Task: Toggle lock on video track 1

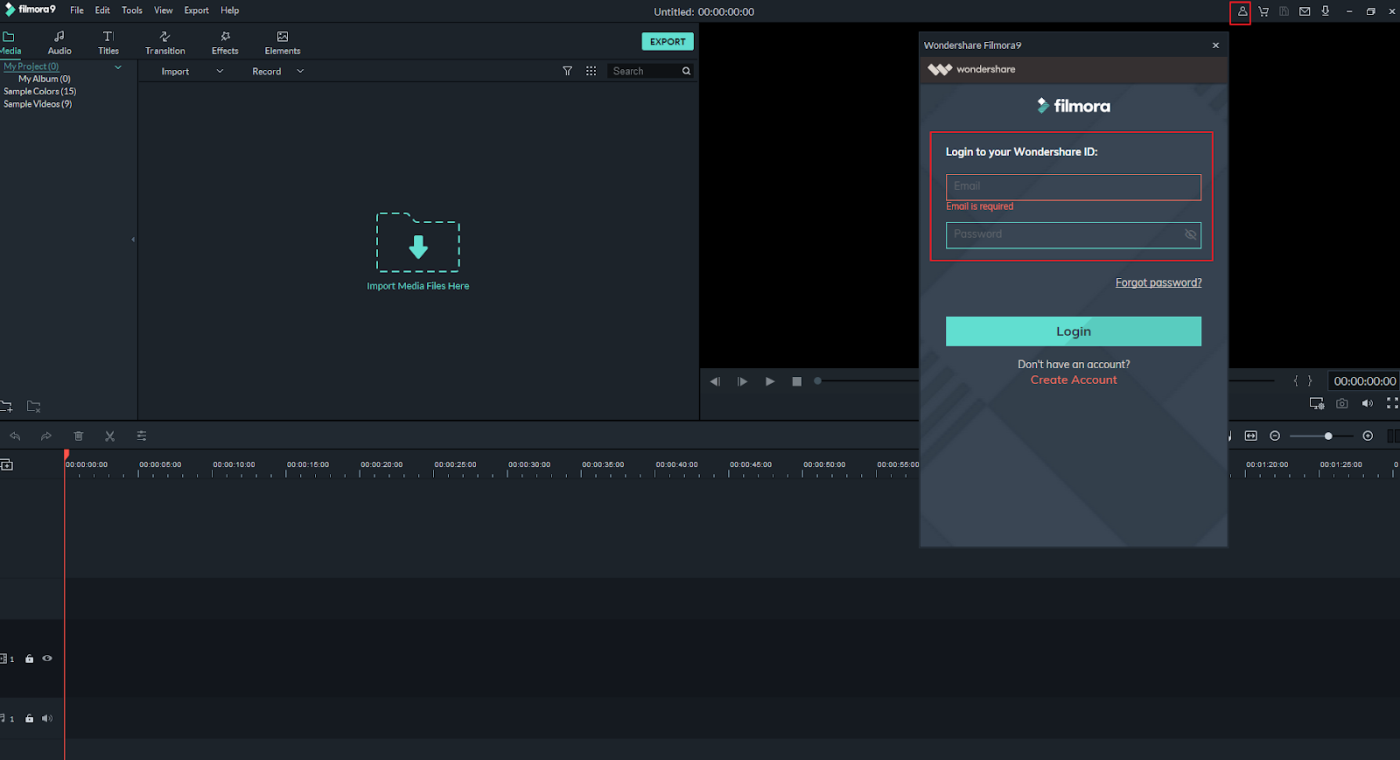Action: (x=29, y=659)
